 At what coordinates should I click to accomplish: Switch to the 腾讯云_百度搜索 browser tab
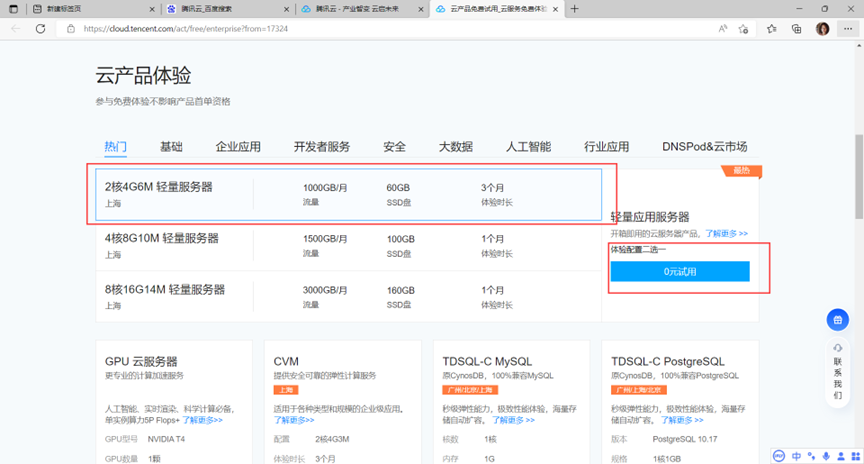[x=227, y=9]
